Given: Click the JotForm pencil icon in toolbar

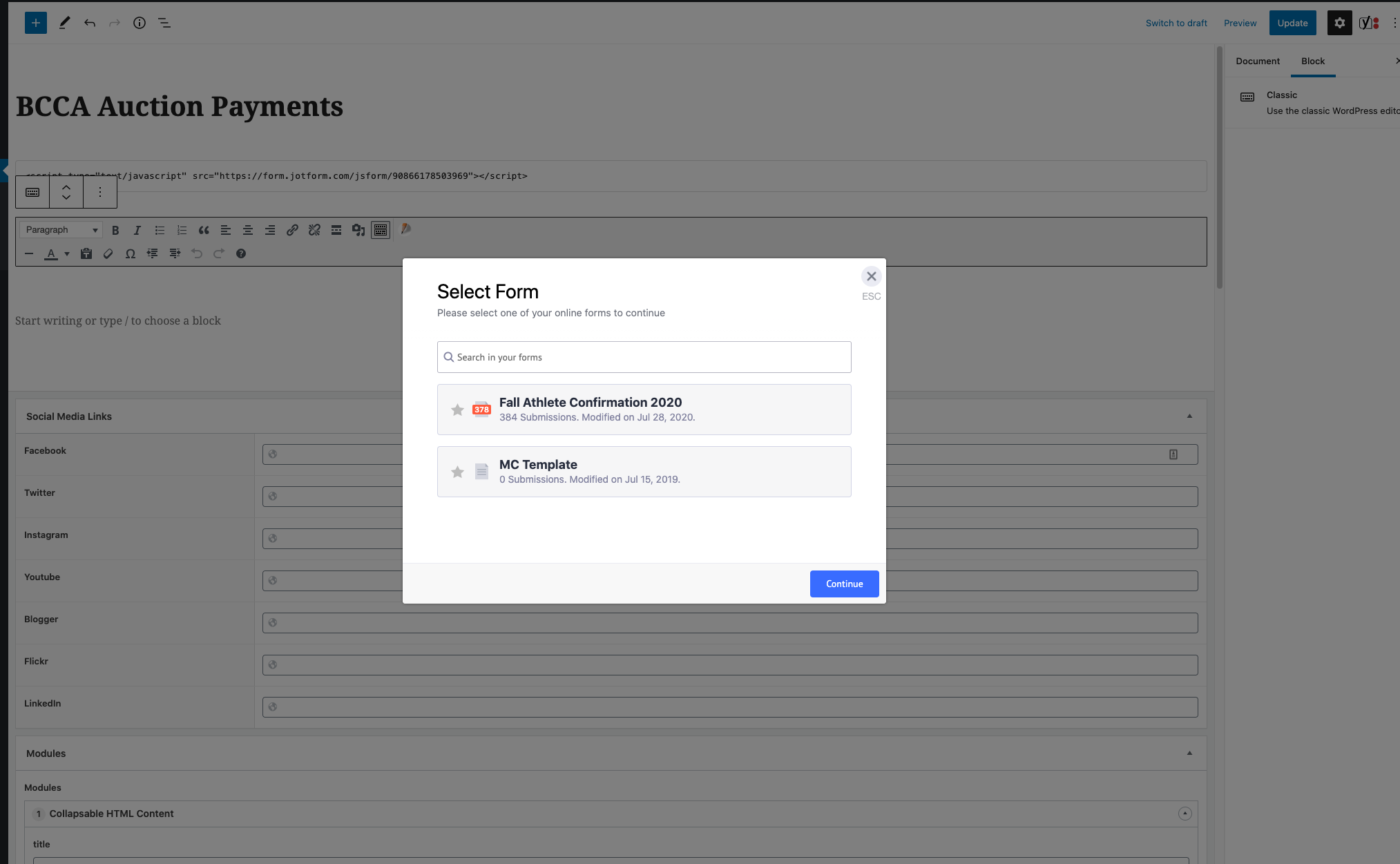Looking at the screenshot, I should click(x=406, y=229).
